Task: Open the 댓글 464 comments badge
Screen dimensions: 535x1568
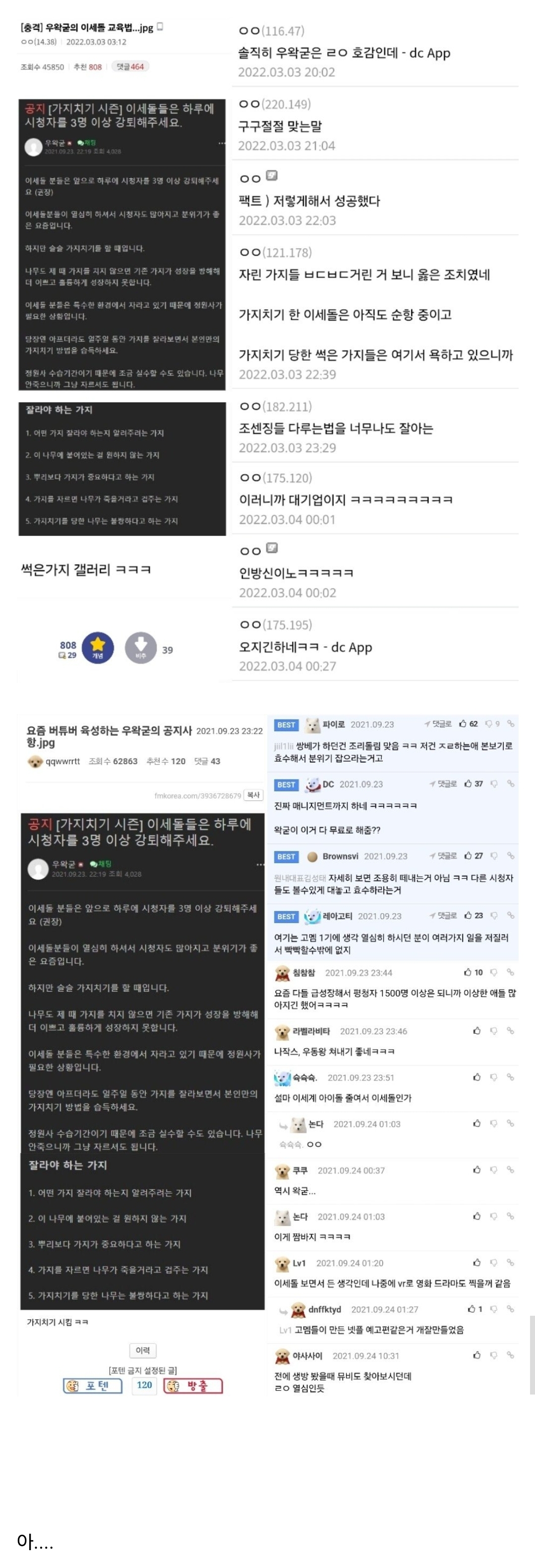Action: tap(130, 66)
